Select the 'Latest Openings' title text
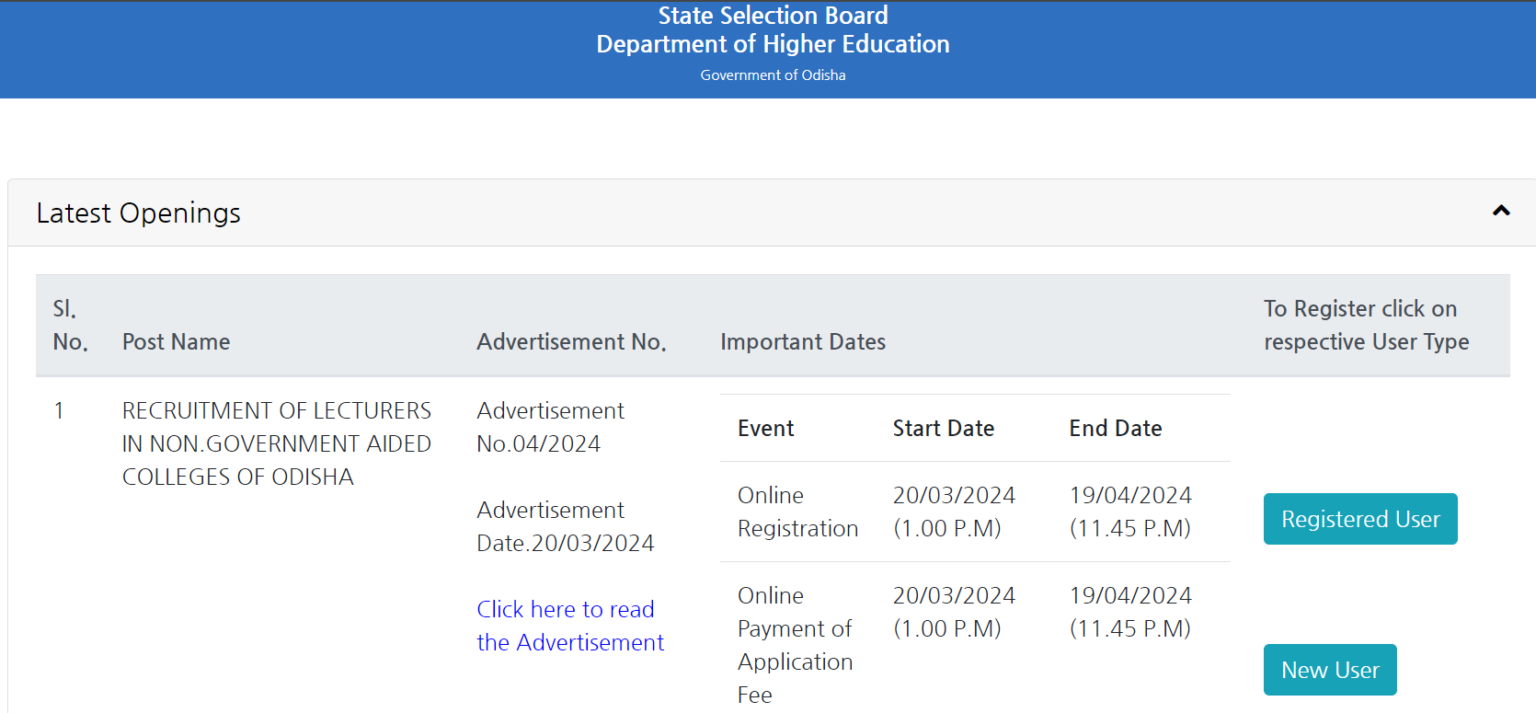This screenshot has width=1536, height=713. click(x=138, y=213)
